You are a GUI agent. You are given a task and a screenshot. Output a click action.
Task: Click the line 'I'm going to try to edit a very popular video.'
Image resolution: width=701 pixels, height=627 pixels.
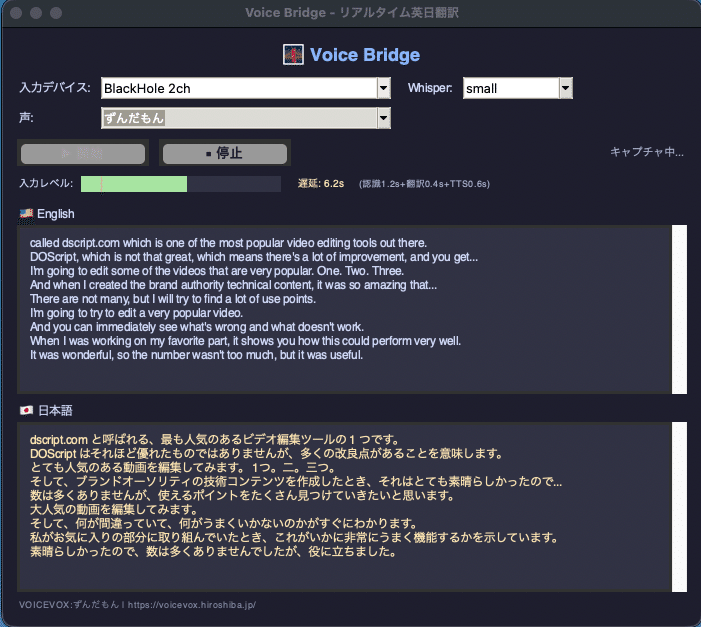coord(136,313)
